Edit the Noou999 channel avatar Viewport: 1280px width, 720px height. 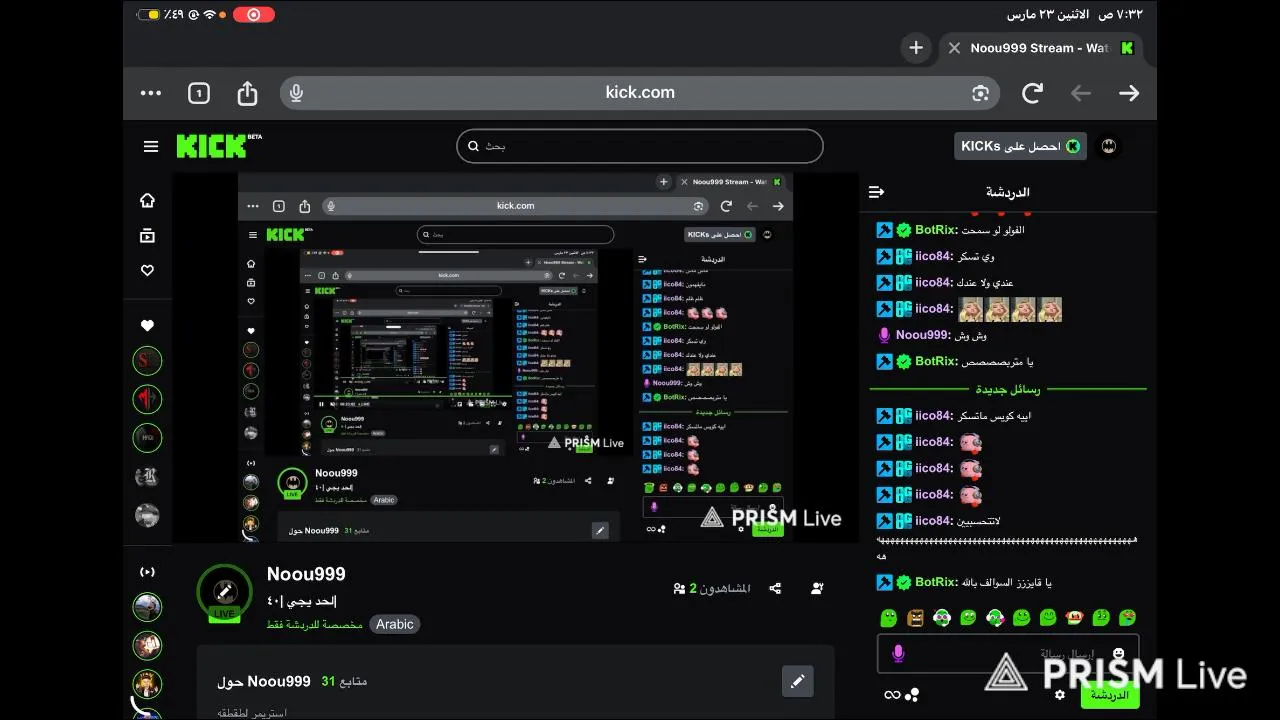225,592
